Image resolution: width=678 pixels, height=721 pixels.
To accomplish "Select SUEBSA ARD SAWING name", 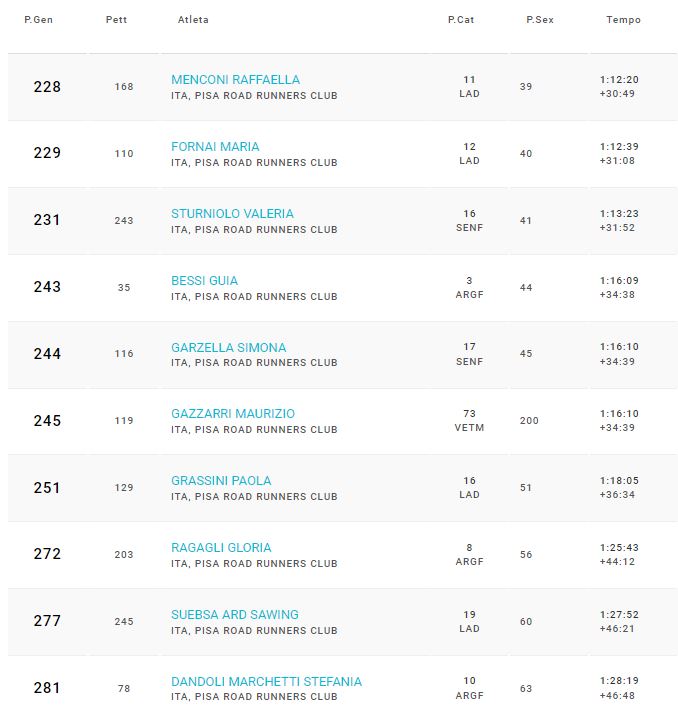I will pyautogui.click(x=235, y=615).
